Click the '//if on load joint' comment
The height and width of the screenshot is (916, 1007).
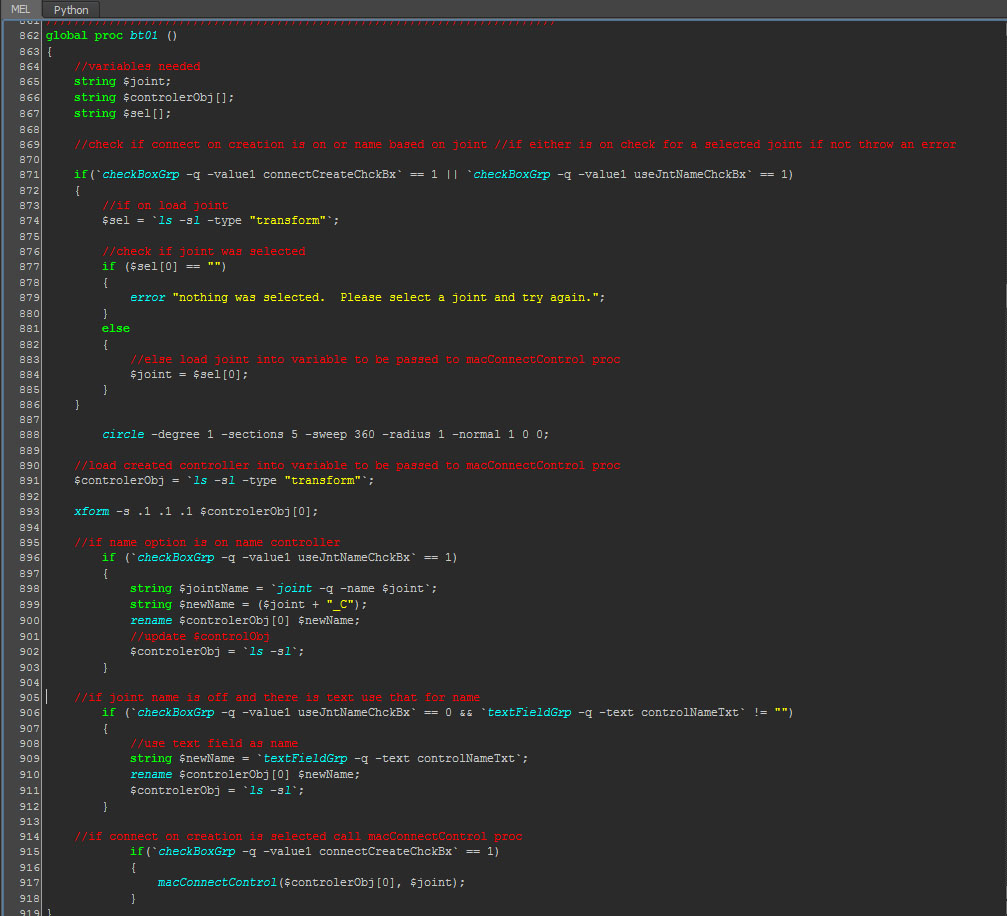coord(165,205)
